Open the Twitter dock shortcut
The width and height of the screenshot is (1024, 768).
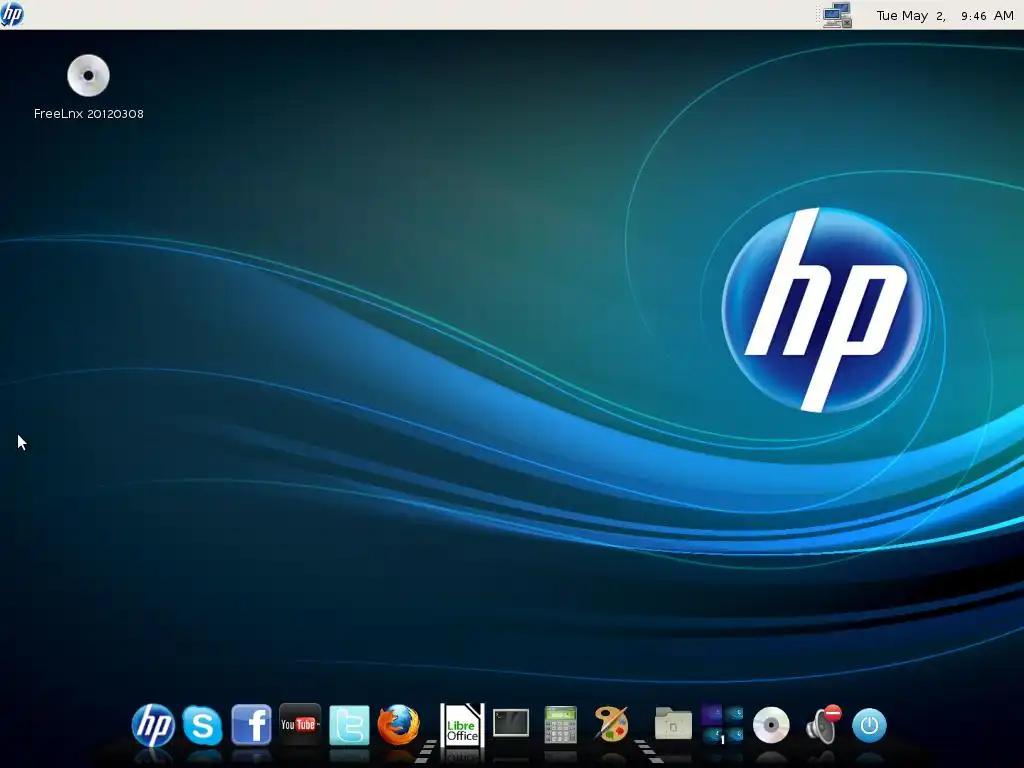pos(349,725)
